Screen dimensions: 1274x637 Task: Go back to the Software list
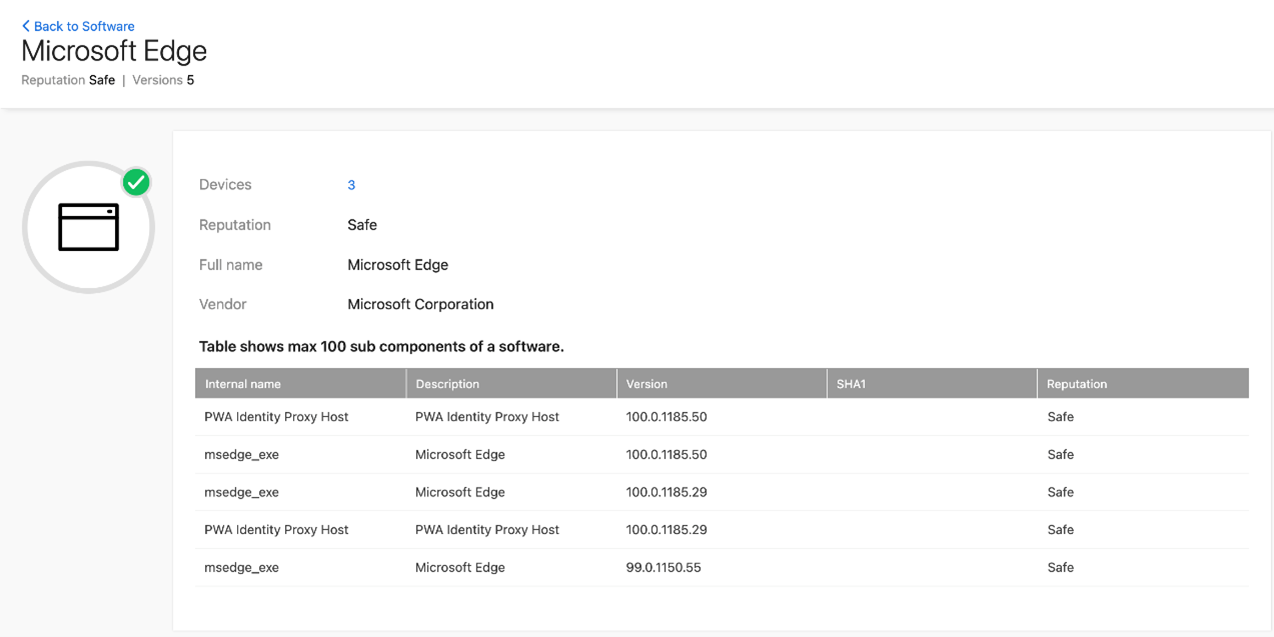tap(78, 26)
